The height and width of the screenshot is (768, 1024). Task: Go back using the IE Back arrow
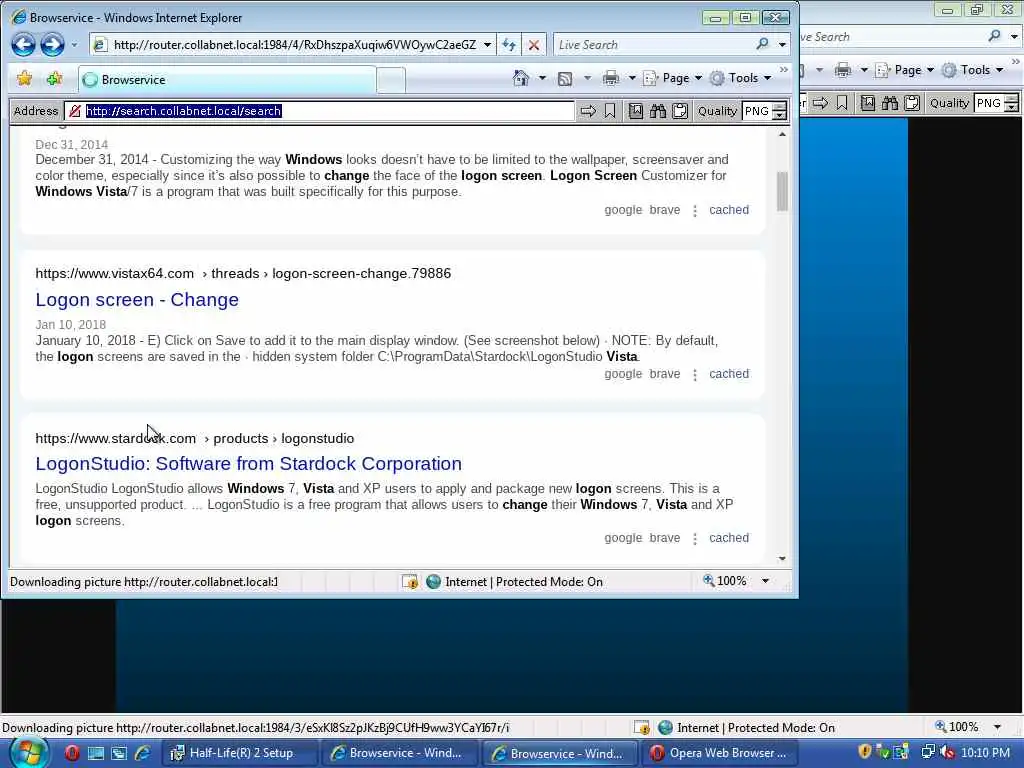24,44
